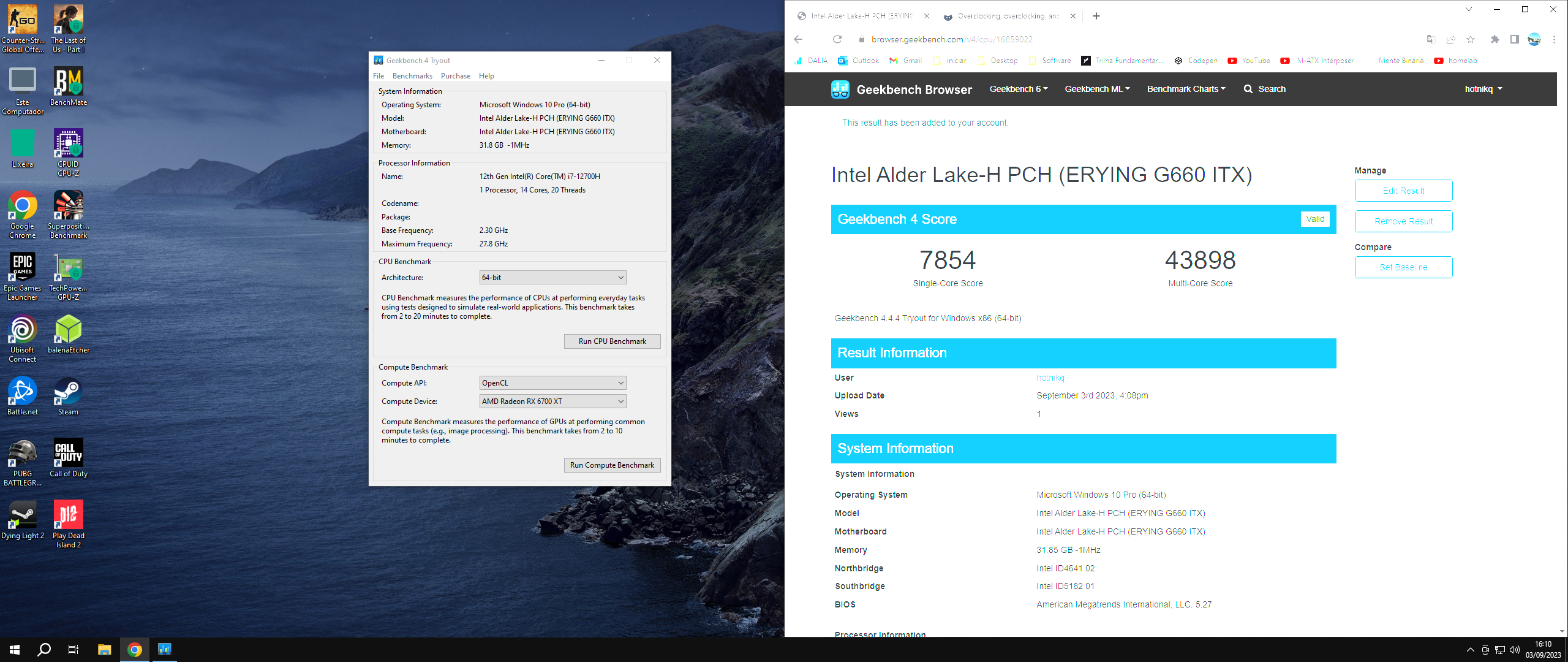
Task: Open PUBG BATTLEGROUNDS desktop icon
Action: coord(23,462)
